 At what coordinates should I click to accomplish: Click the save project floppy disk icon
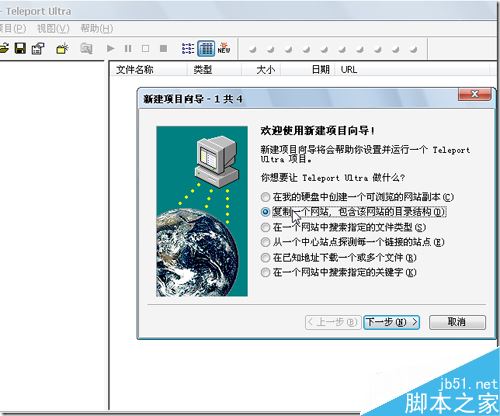pos(20,49)
